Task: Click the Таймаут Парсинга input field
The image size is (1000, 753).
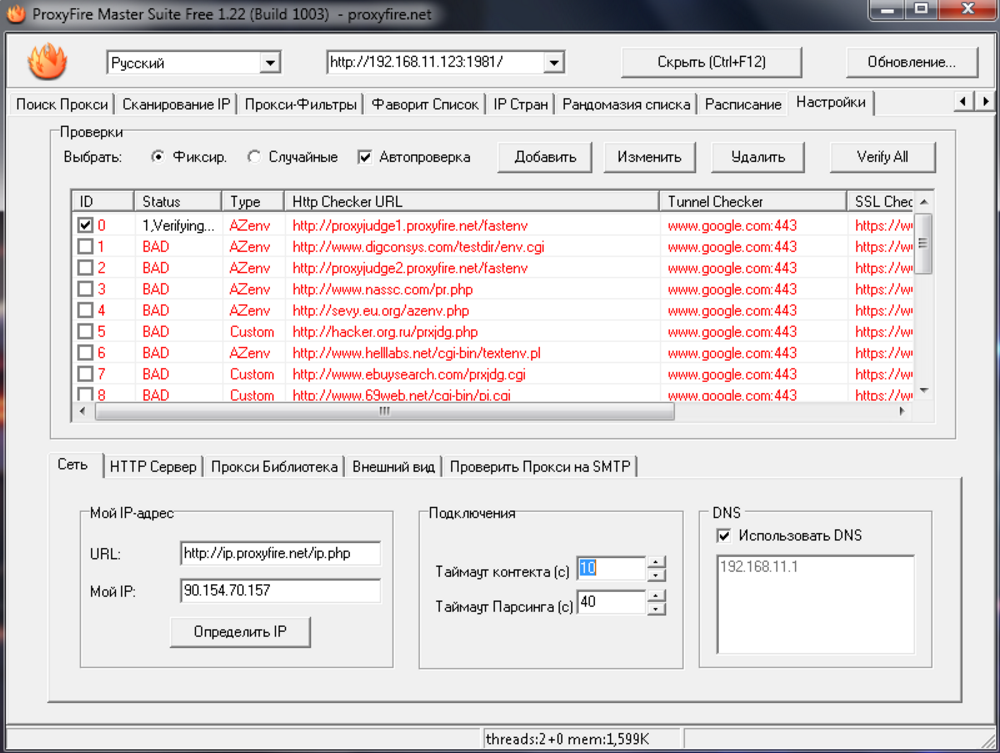Action: 612,602
